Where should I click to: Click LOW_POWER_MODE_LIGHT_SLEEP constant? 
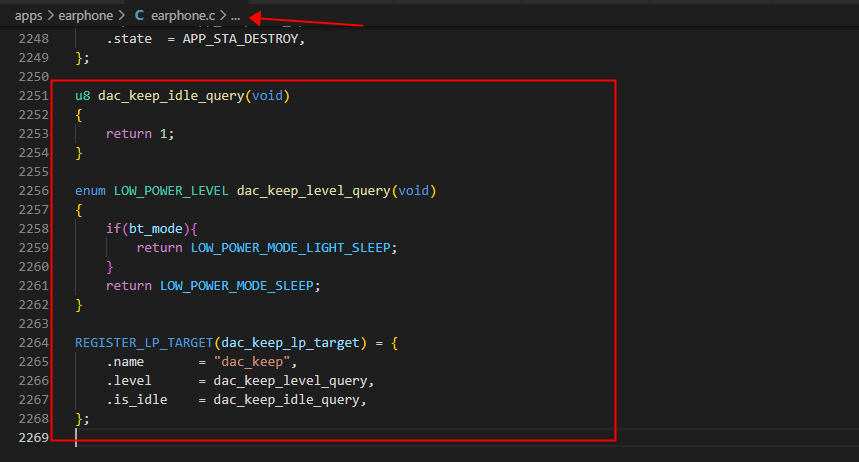click(290, 248)
